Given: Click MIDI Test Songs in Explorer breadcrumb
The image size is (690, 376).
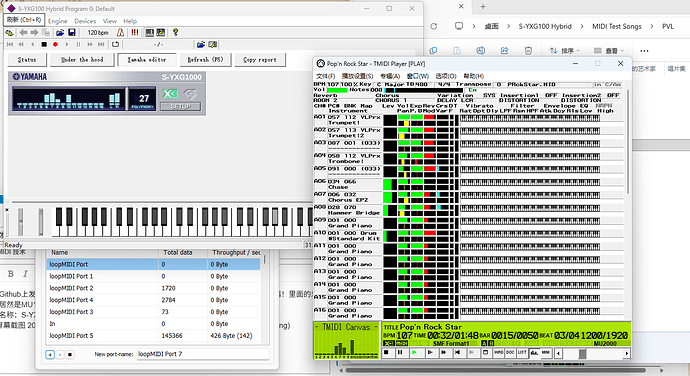Looking at the screenshot, I should pyautogui.click(x=617, y=26).
